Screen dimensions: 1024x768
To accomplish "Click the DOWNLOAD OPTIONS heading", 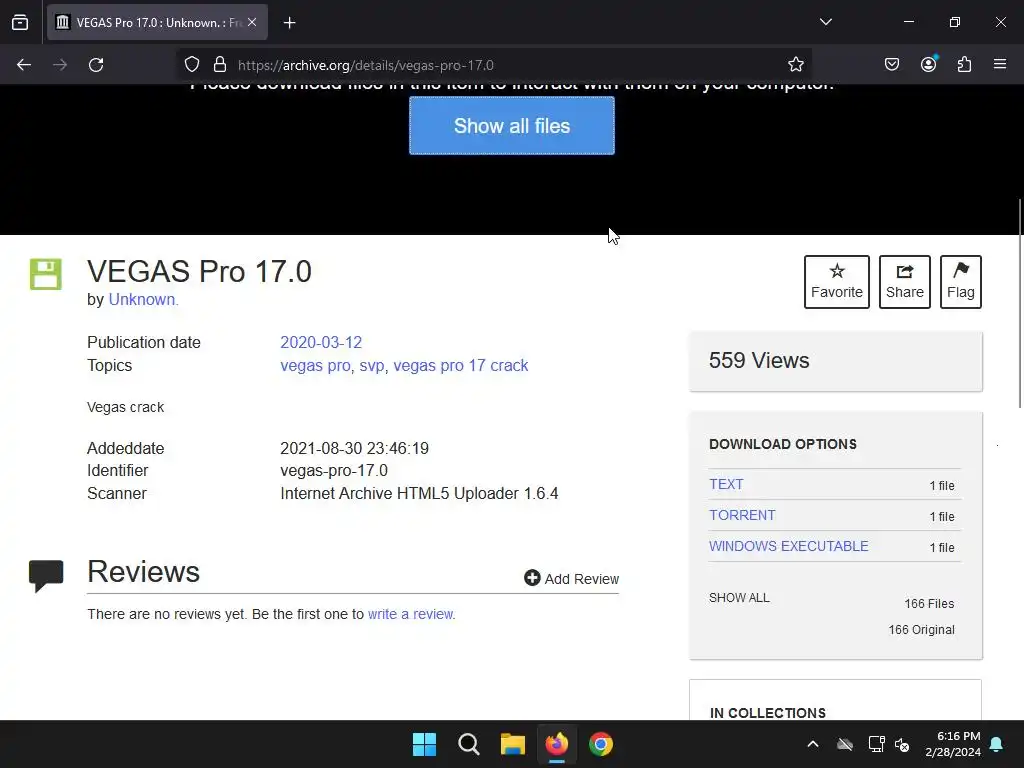I will [782, 444].
